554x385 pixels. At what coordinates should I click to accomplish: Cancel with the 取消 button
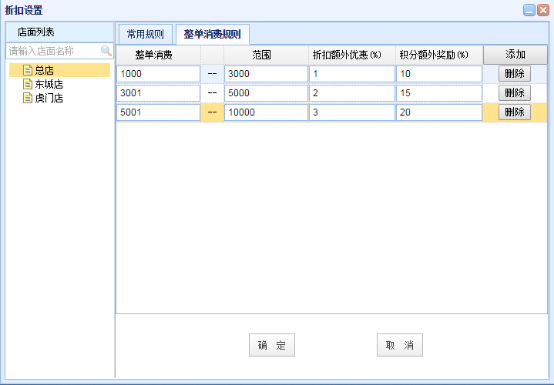[400, 345]
